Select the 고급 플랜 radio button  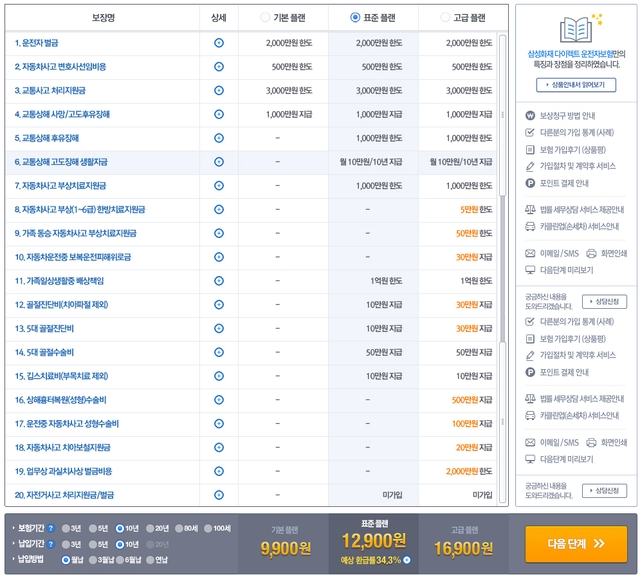click(446, 17)
